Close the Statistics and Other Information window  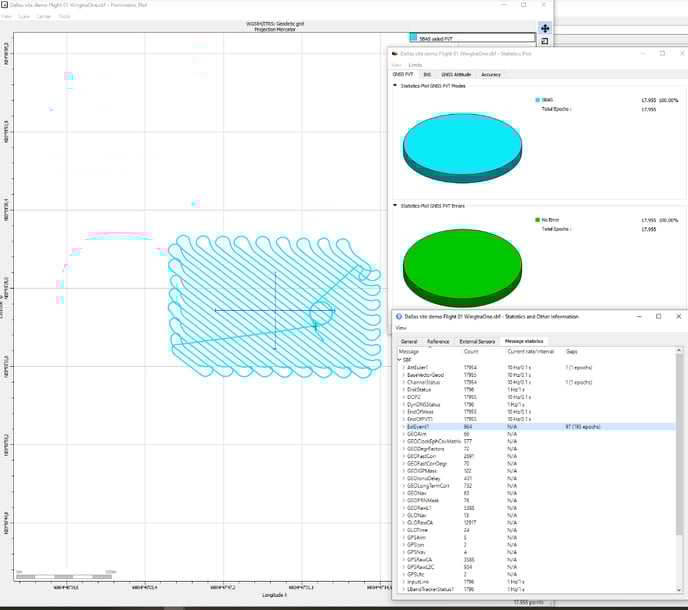click(x=678, y=316)
